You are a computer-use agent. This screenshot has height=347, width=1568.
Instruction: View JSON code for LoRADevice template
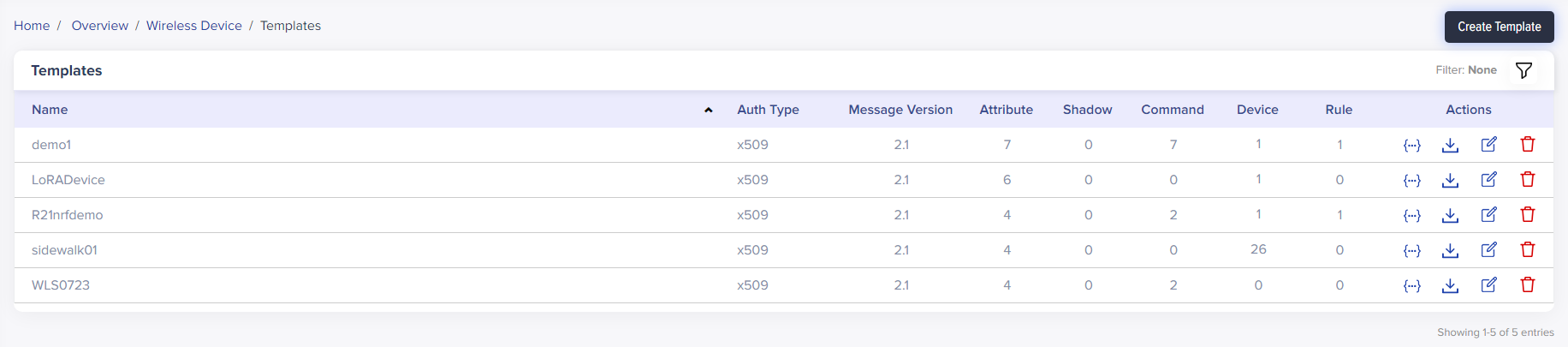tap(1412, 180)
